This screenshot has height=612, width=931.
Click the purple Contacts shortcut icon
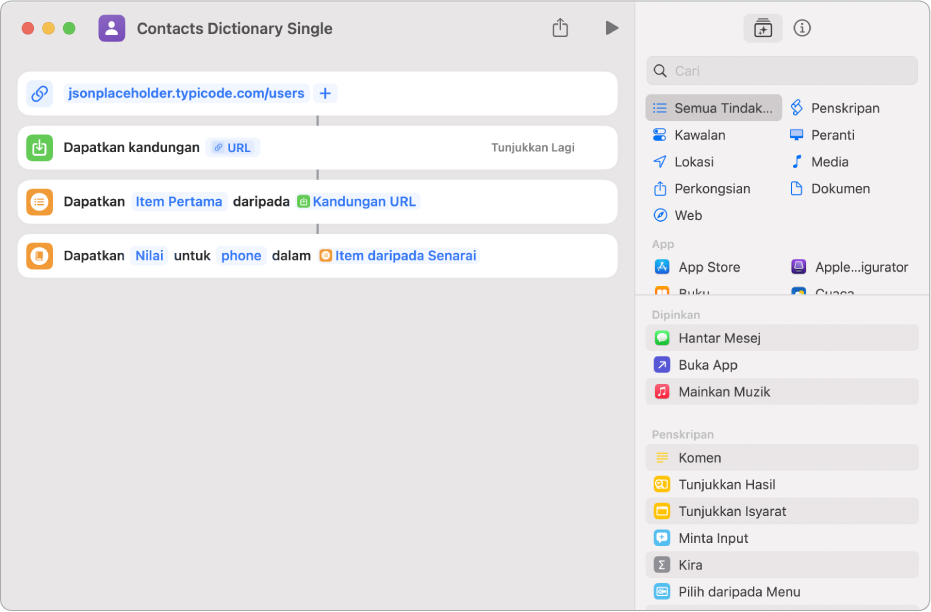pos(112,28)
